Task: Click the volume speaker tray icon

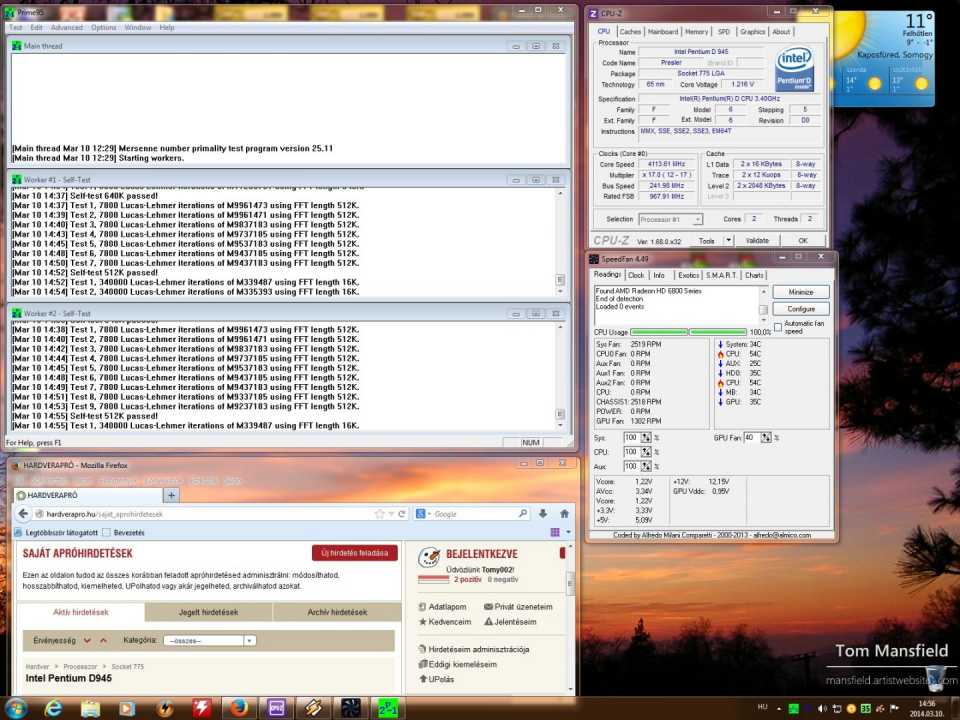Action: [x=822, y=708]
